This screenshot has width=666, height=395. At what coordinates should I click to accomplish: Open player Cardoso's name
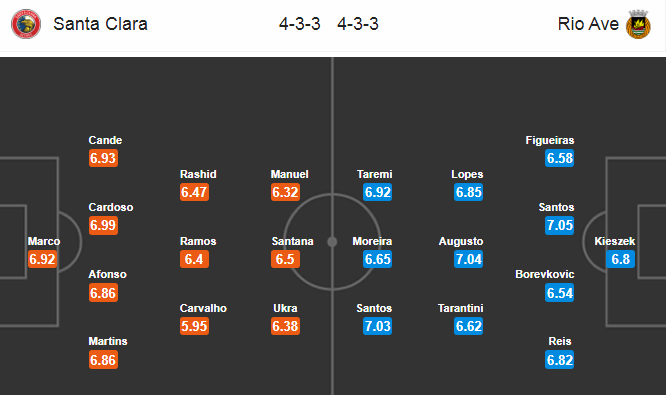pyautogui.click(x=111, y=207)
